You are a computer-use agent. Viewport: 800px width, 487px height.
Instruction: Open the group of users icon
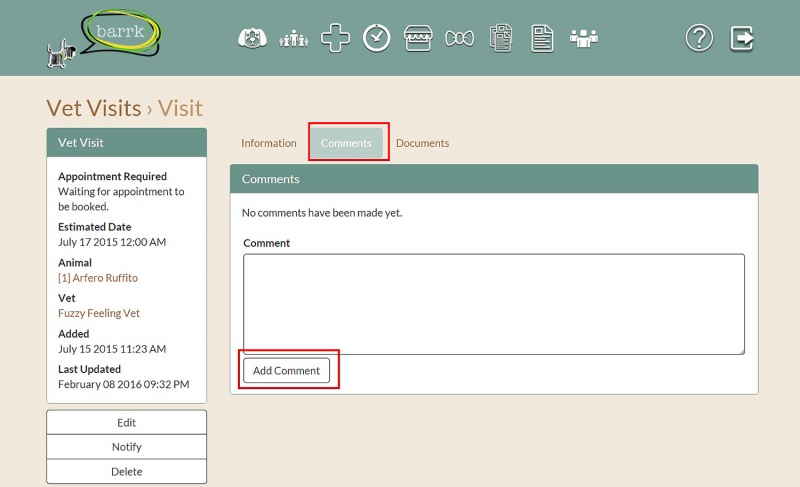coord(584,38)
